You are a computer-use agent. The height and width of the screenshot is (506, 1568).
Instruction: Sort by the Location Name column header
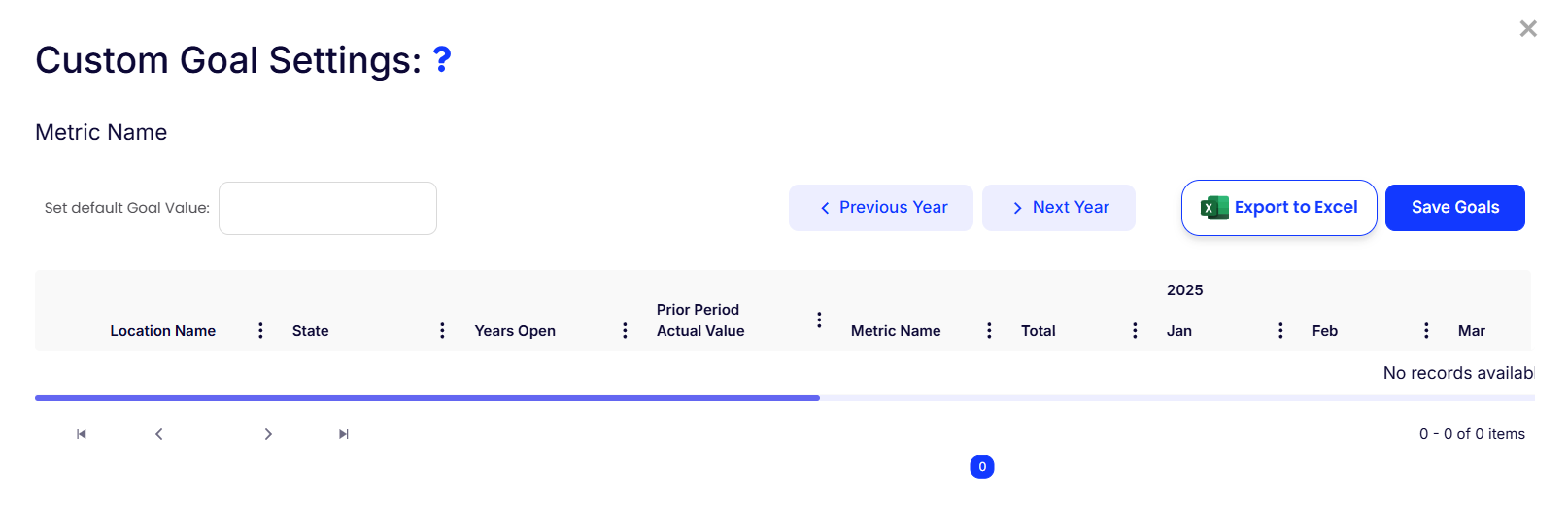(162, 331)
